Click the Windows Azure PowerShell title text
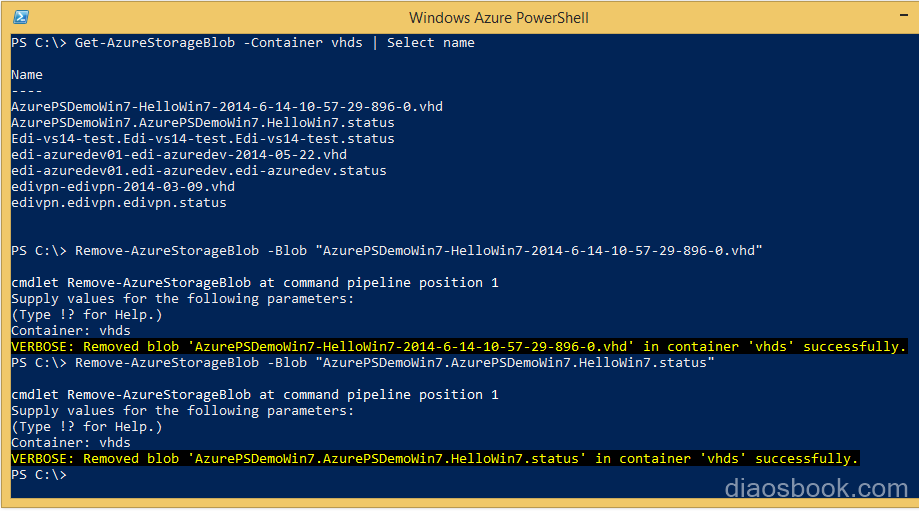 point(499,18)
